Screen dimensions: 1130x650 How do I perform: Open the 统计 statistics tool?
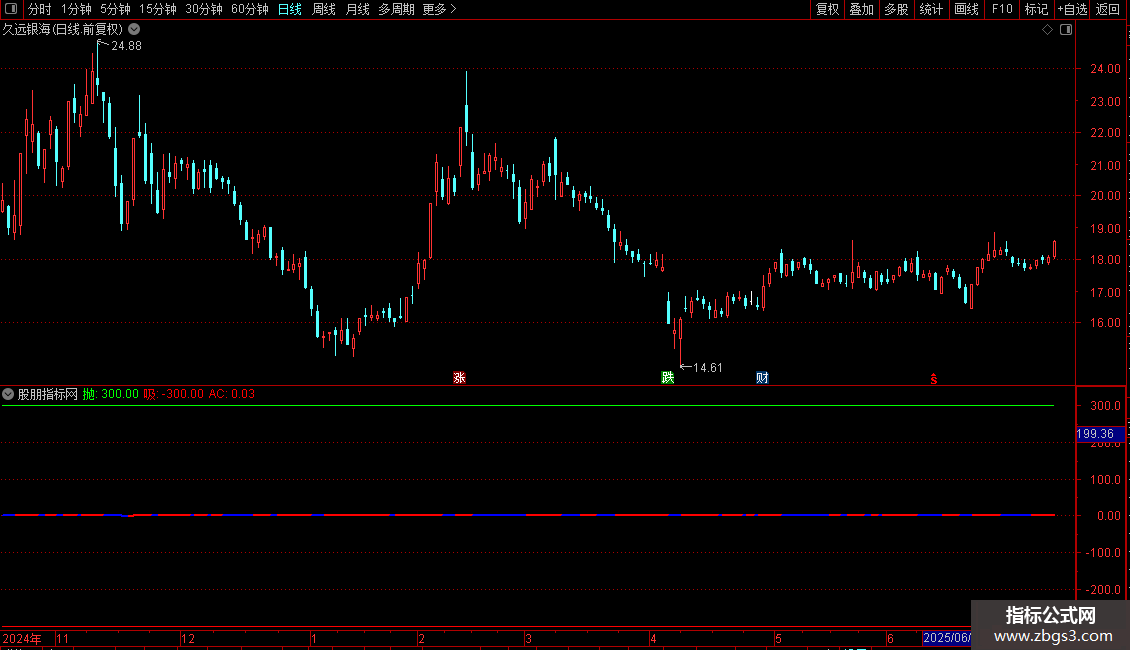click(931, 9)
